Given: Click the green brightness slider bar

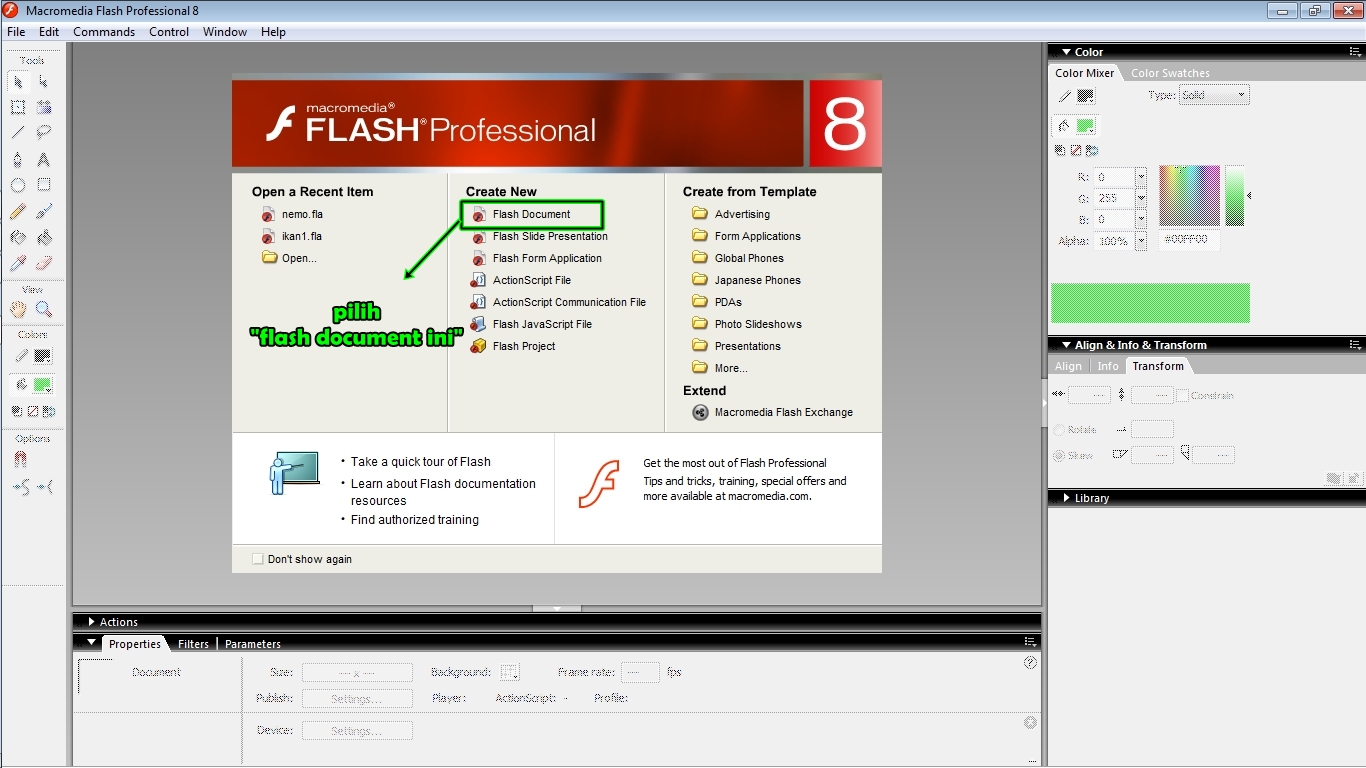Looking at the screenshot, I should pos(1235,195).
